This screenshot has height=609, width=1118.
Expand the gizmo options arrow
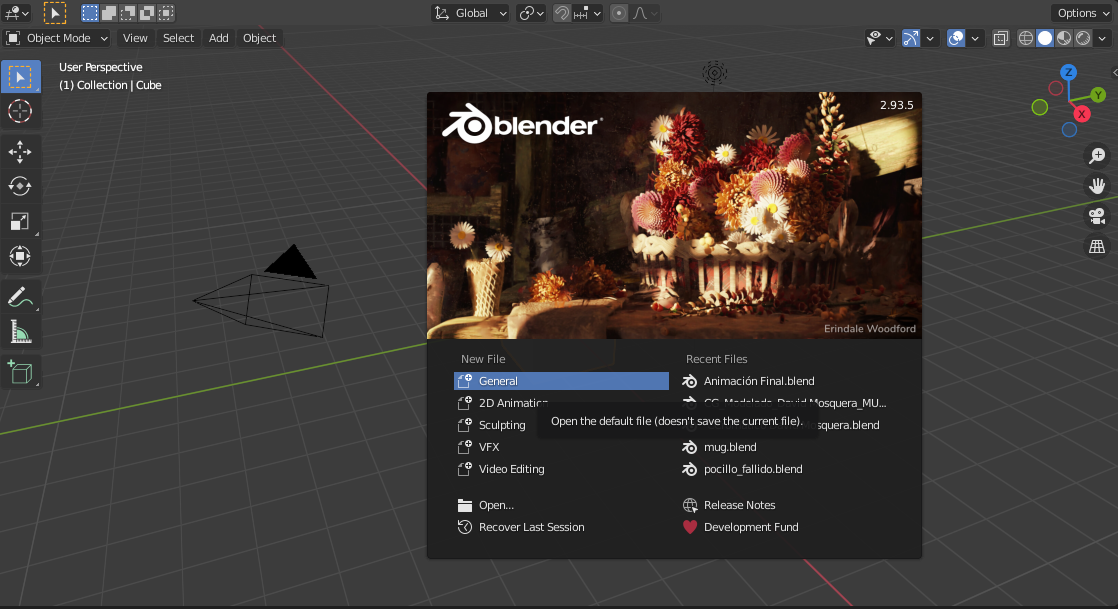tap(930, 38)
